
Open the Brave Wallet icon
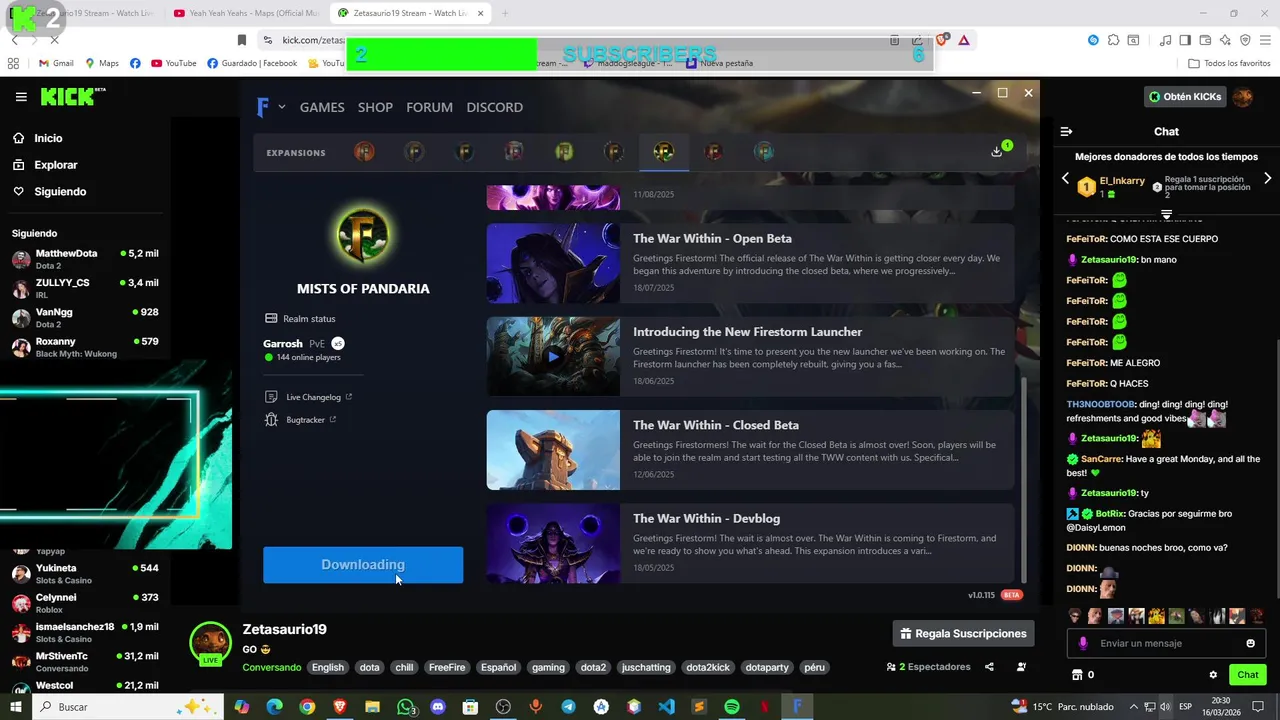click(x=1205, y=40)
